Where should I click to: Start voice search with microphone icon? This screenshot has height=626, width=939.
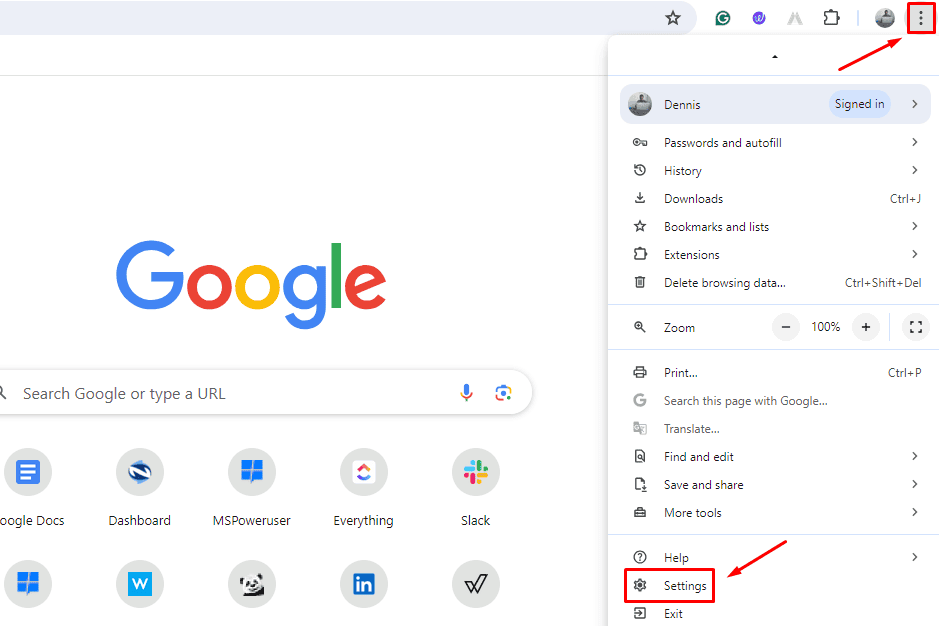466,393
